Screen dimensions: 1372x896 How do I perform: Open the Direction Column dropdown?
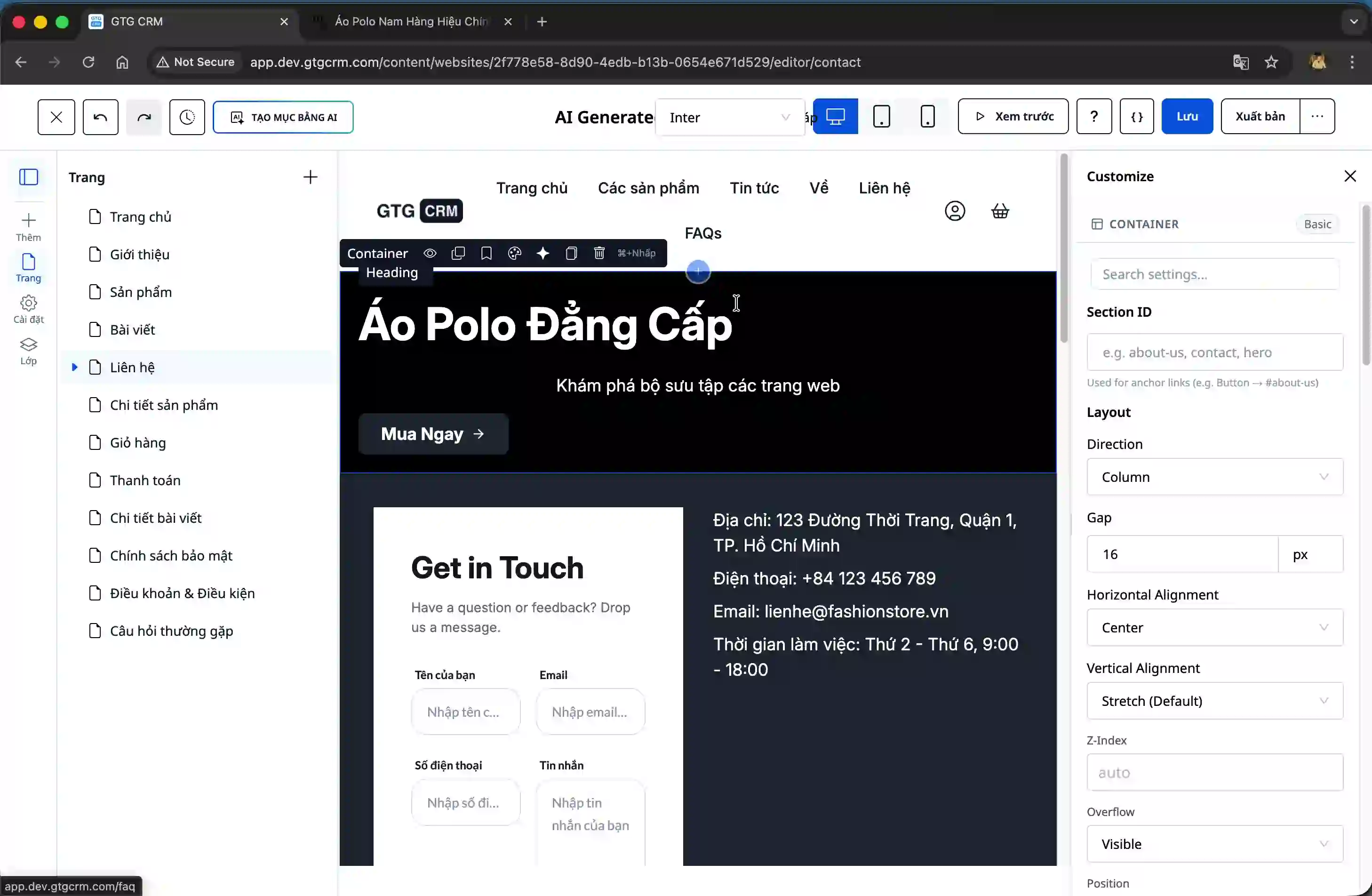point(1214,477)
